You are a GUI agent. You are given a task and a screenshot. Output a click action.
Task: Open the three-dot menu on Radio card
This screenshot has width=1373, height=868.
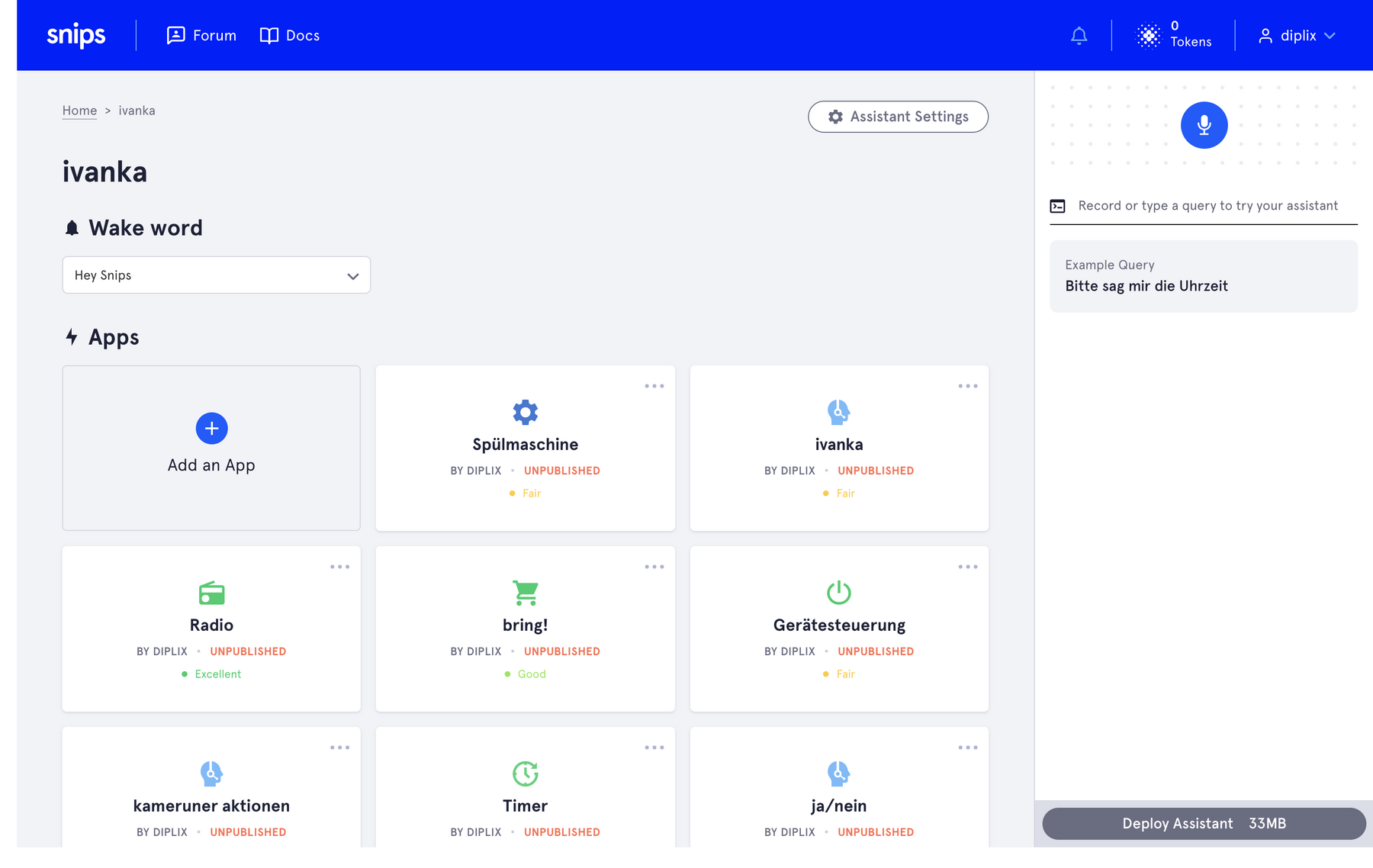click(339, 567)
